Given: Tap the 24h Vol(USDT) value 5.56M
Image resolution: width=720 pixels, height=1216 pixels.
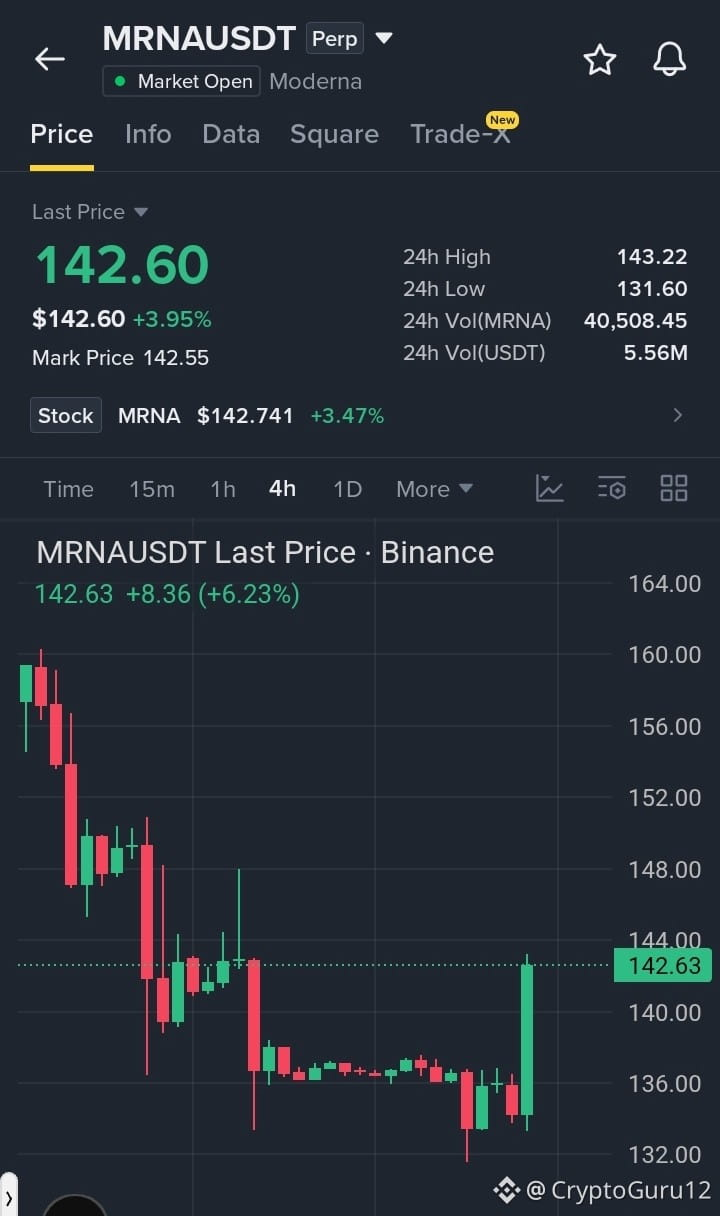Looking at the screenshot, I should tap(655, 353).
